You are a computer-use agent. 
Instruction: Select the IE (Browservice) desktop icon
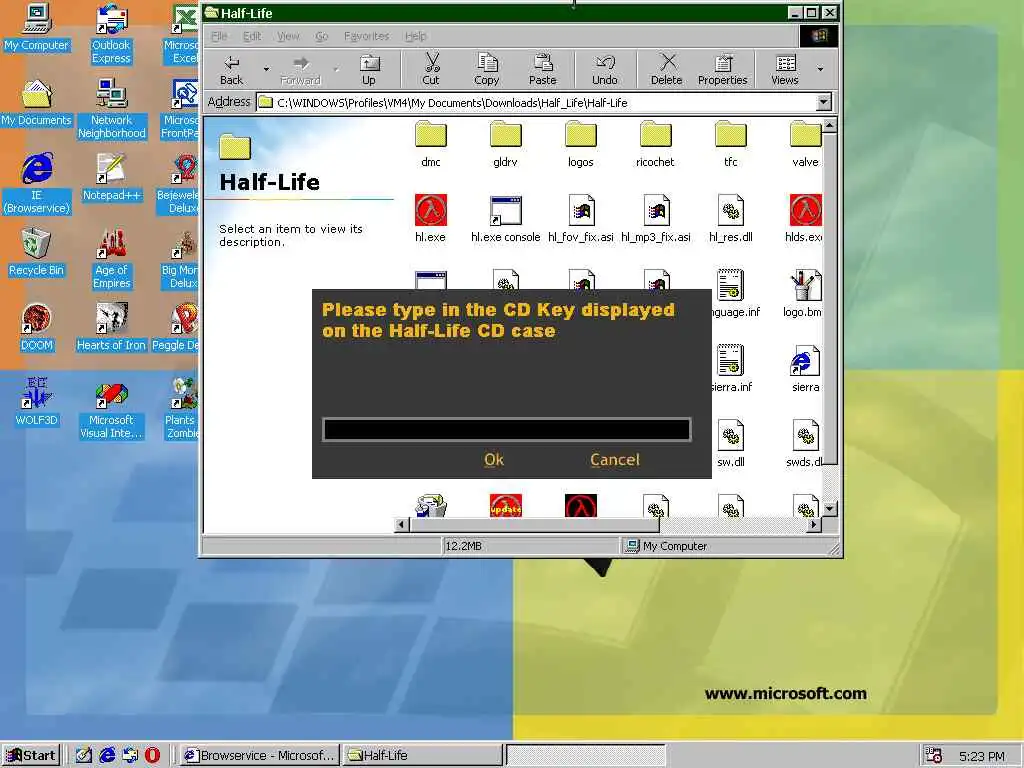(37, 184)
